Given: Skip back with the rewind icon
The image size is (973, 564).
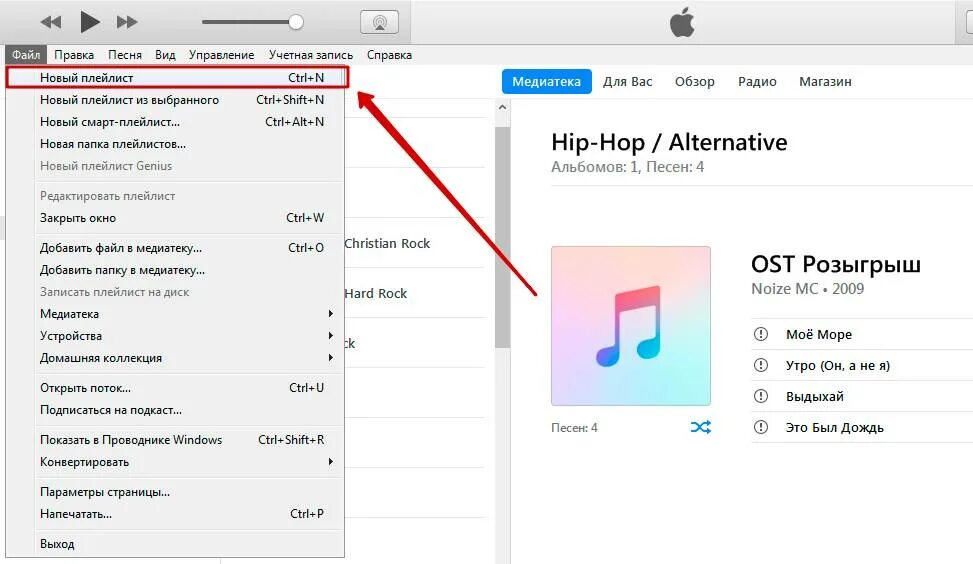Looking at the screenshot, I should (51, 22).
